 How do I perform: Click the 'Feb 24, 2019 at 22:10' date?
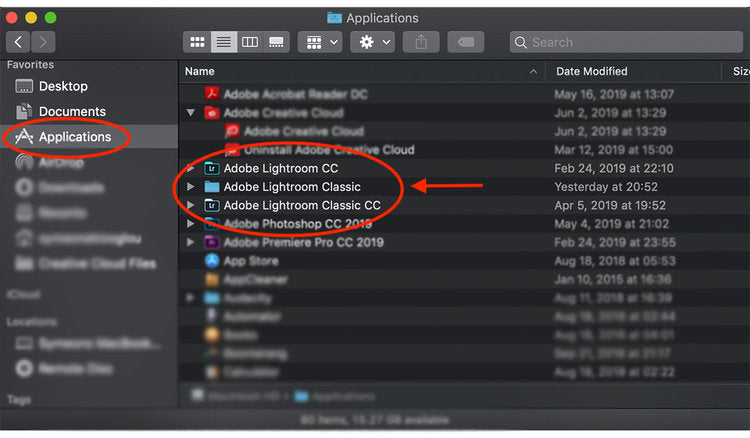pyautogui.click(x=614, y=168)
